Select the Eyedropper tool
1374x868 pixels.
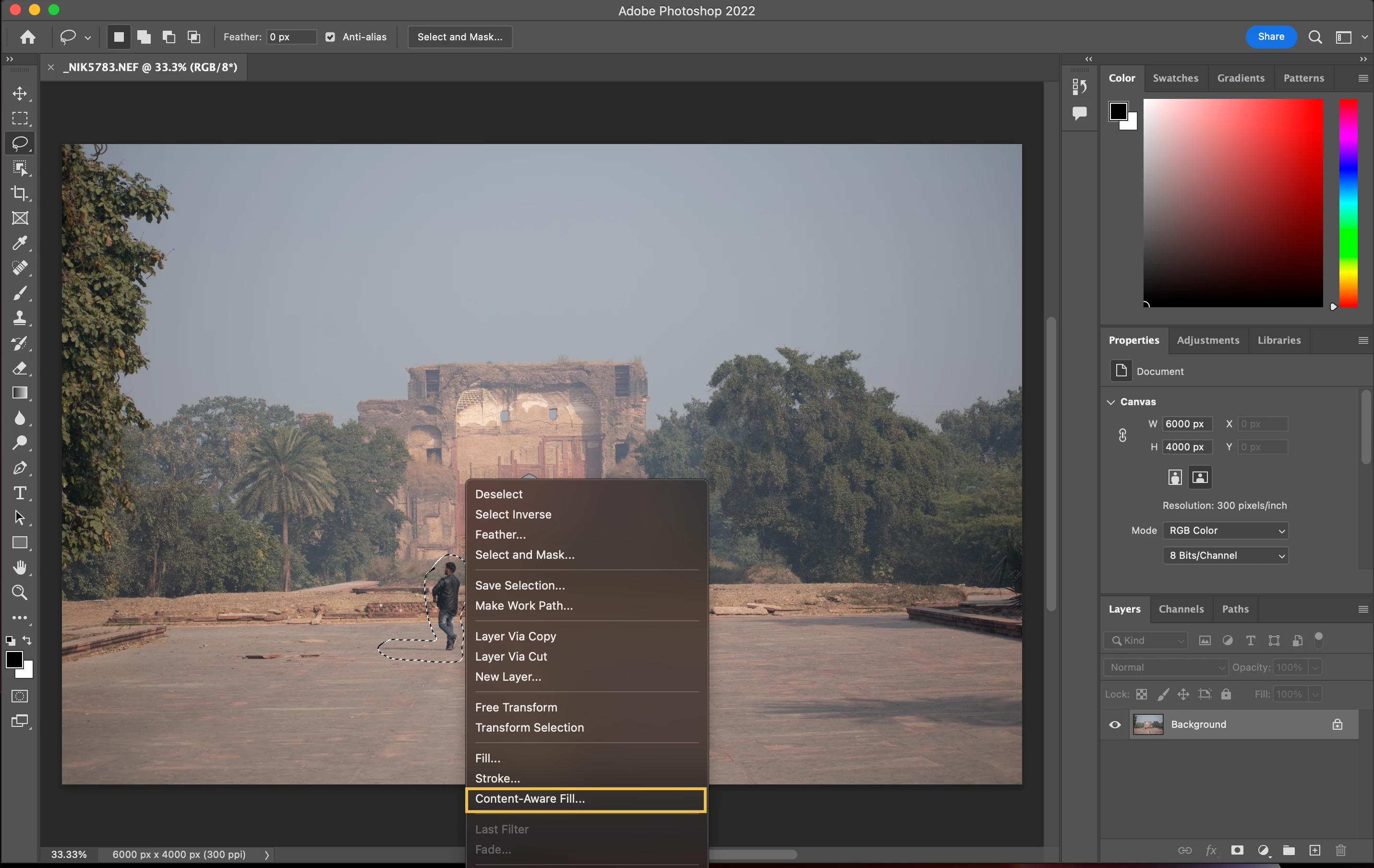(20, 243)
